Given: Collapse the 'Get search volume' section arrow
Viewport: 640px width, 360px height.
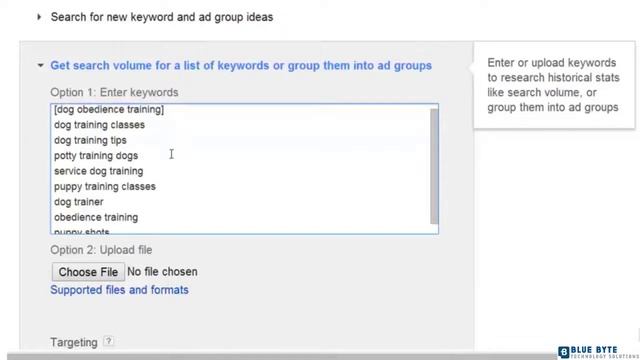Looking at the screenshot, I should pos(40,65).
